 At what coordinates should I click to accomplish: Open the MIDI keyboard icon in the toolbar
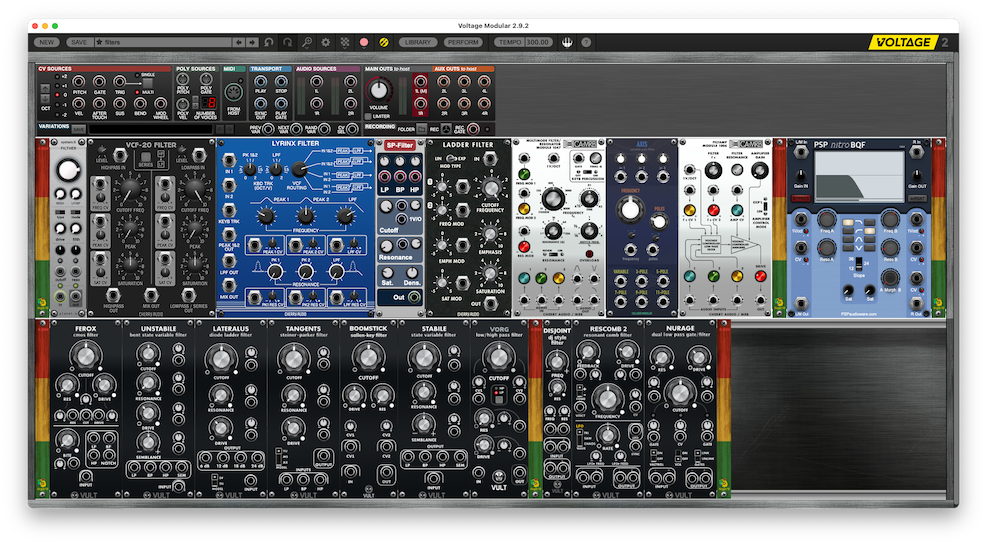click(x=567, y=42)
